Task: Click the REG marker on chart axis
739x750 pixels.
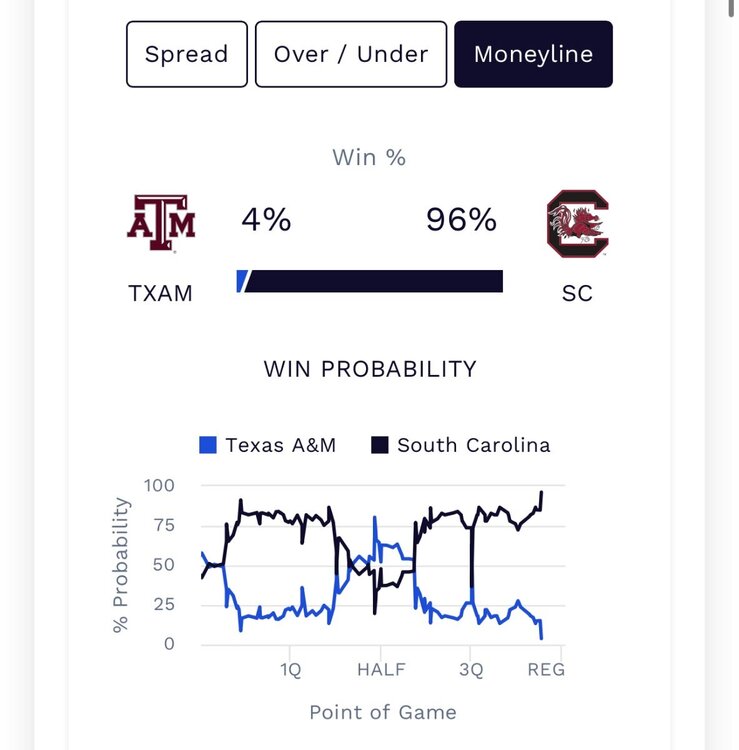Action: [x=546, y=670]
